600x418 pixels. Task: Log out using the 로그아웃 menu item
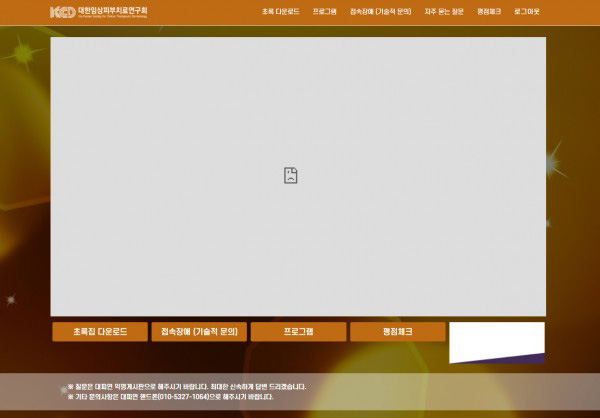(527, 12)
